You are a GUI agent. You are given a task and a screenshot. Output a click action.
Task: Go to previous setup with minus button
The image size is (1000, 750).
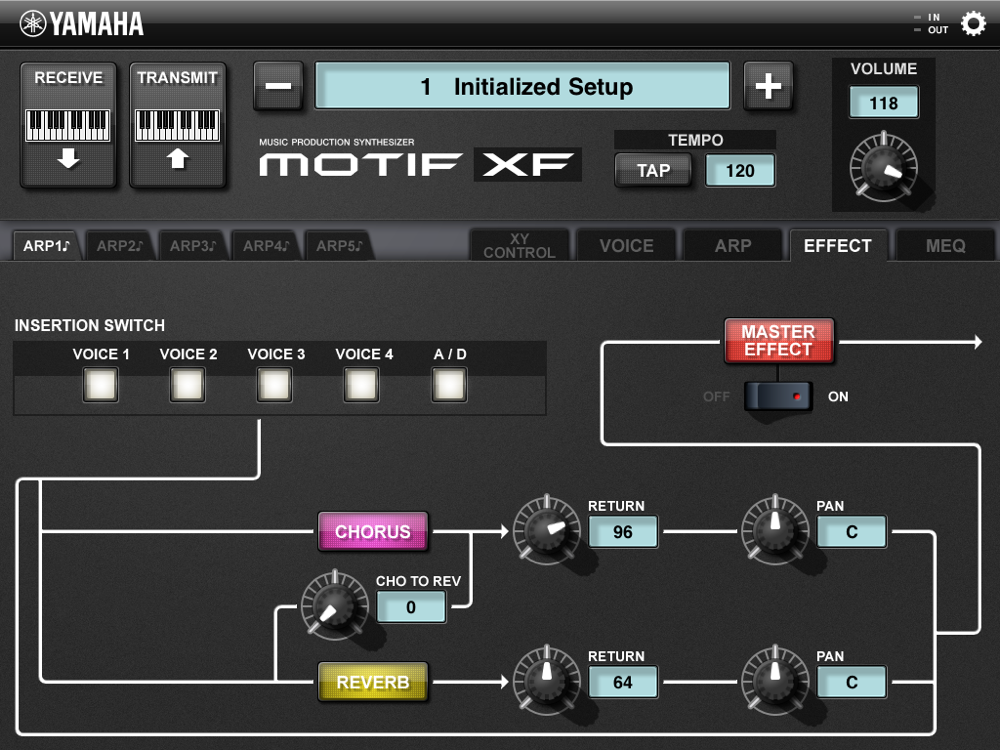coord(278,86)
